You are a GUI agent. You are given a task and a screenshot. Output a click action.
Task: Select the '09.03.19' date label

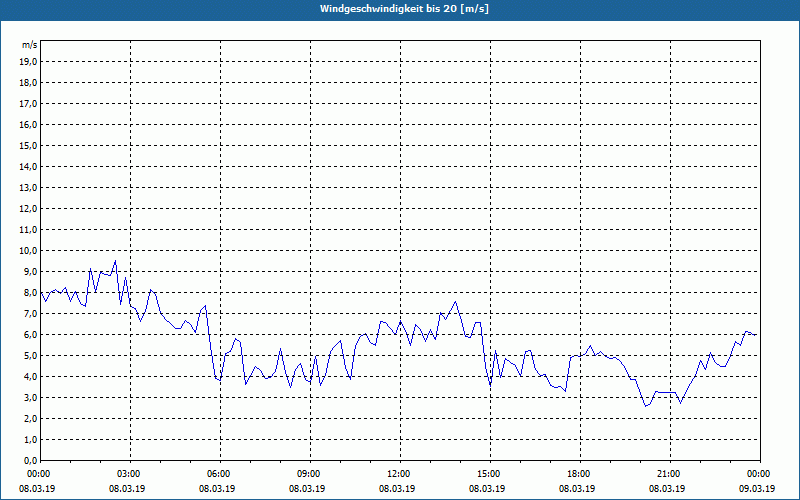757,488
